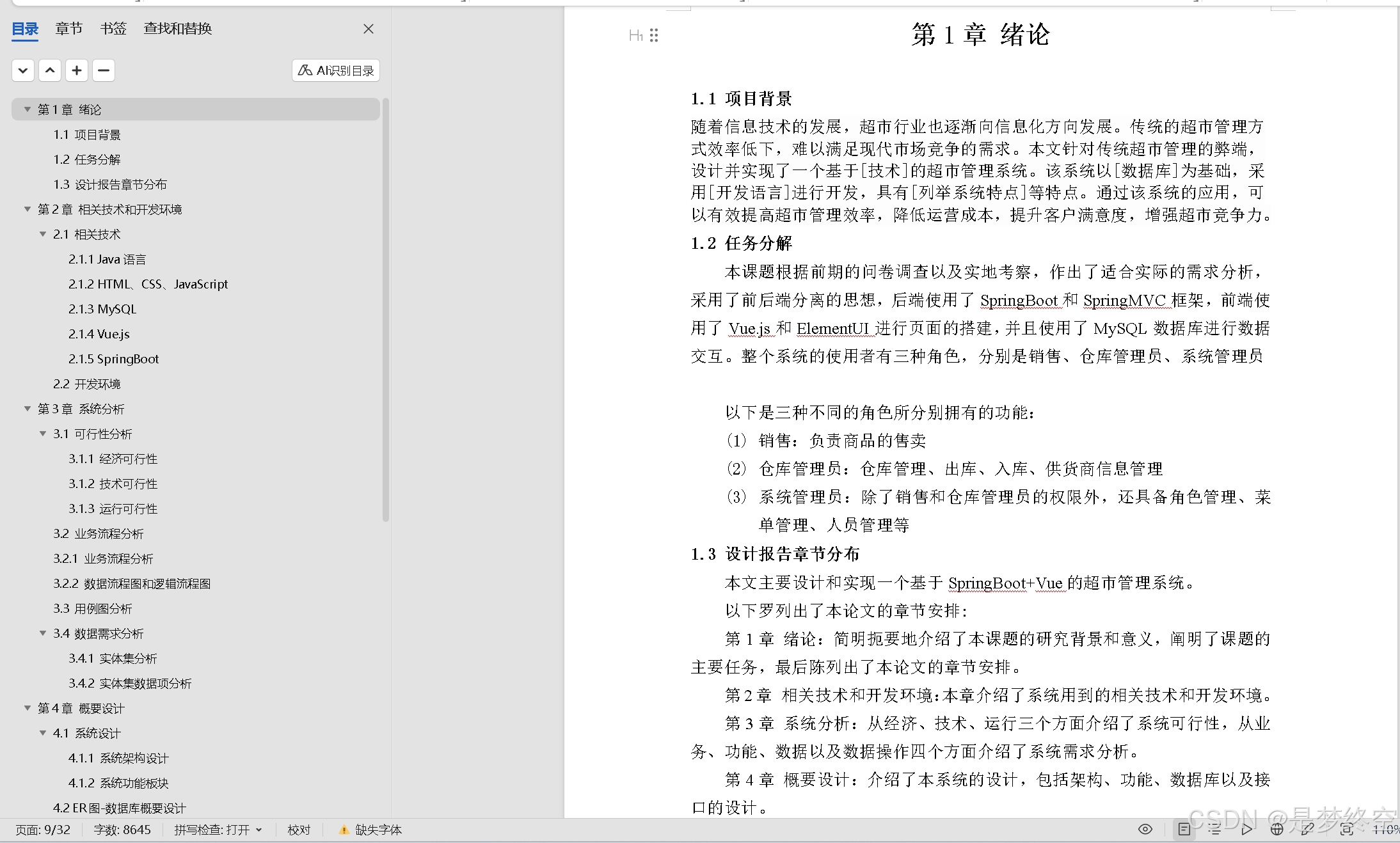Click the minus demote-level button

104,70
